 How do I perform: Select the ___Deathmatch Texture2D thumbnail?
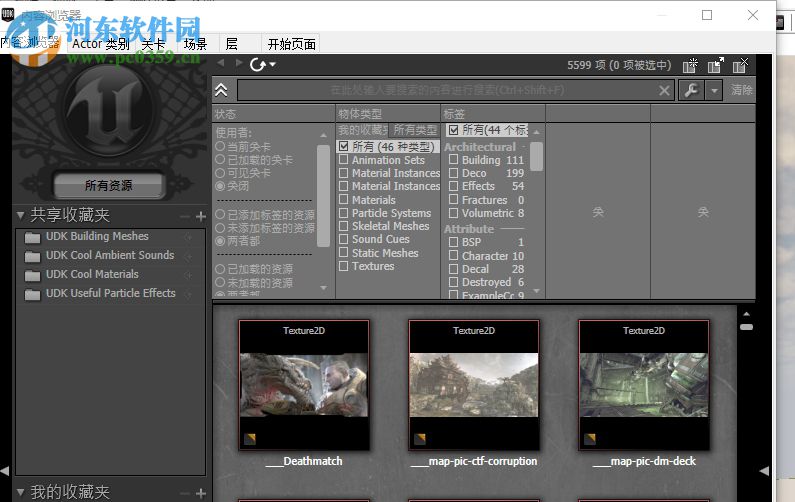coord(304,385)
